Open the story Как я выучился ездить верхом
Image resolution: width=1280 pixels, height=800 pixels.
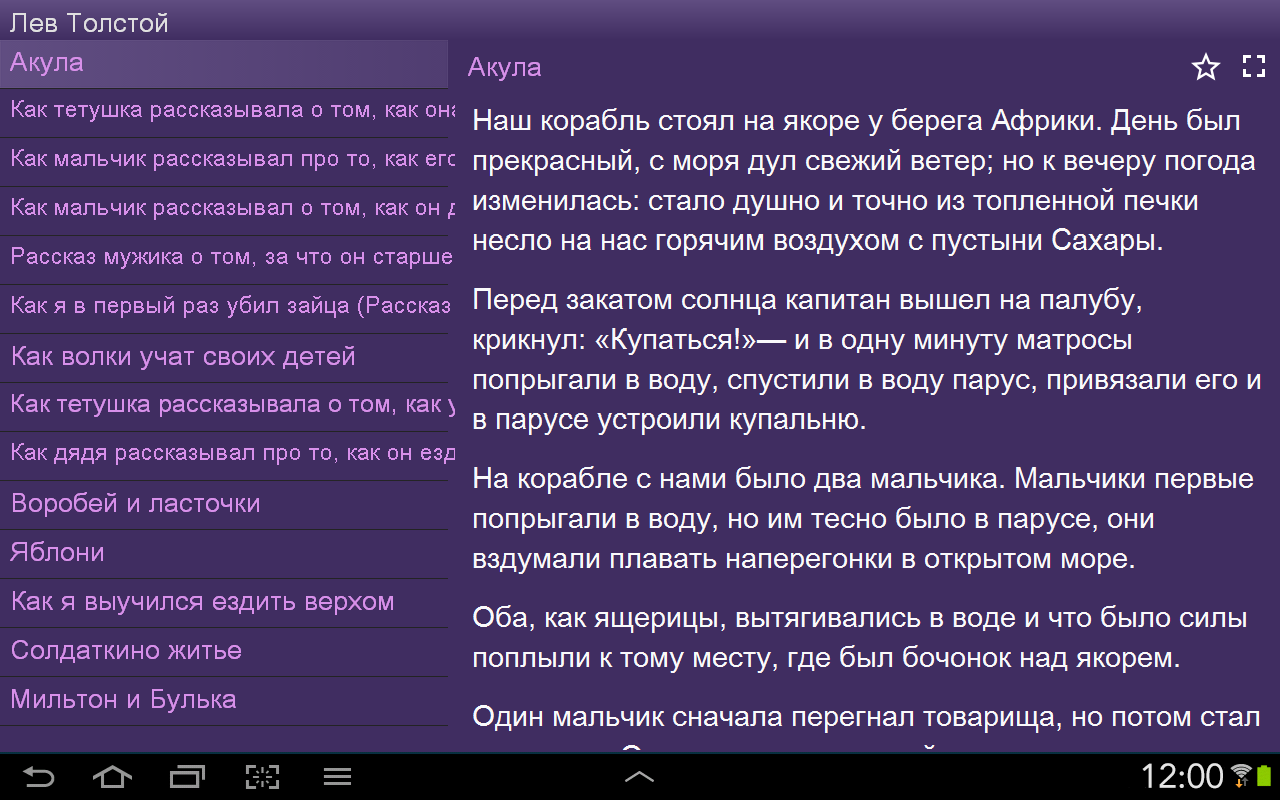[x=224, y=602]
